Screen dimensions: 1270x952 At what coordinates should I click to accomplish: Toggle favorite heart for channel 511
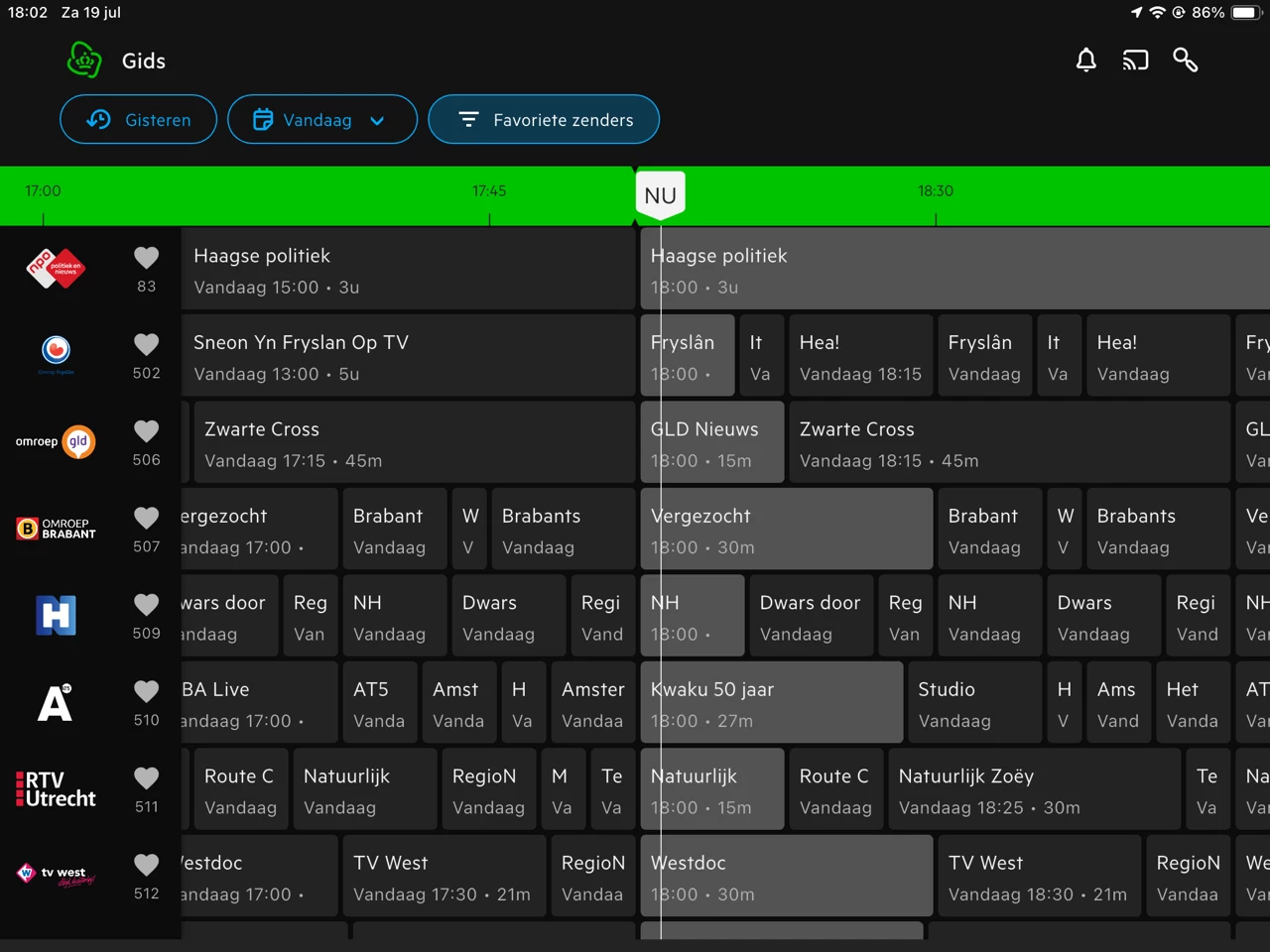[146, 777]
